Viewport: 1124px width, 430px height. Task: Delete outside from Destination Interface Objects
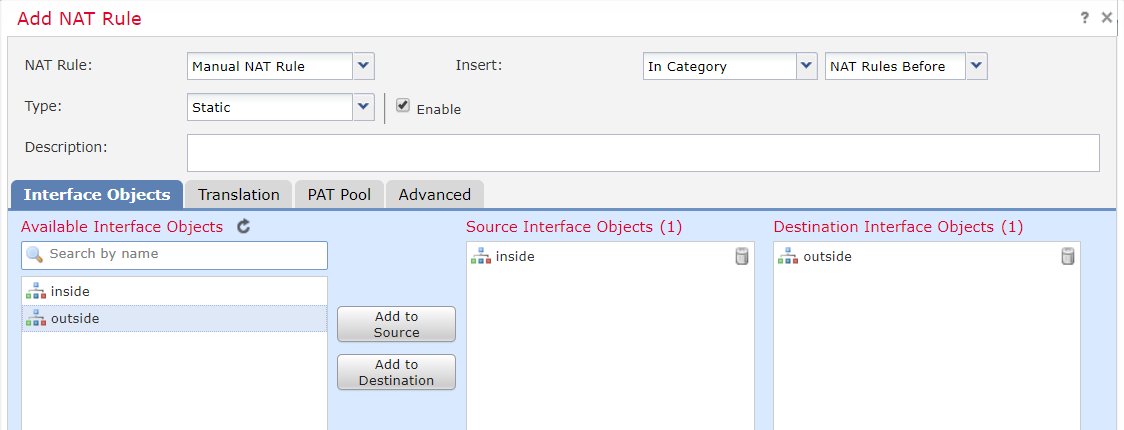pyautogui.click(x=1067, y=257)
